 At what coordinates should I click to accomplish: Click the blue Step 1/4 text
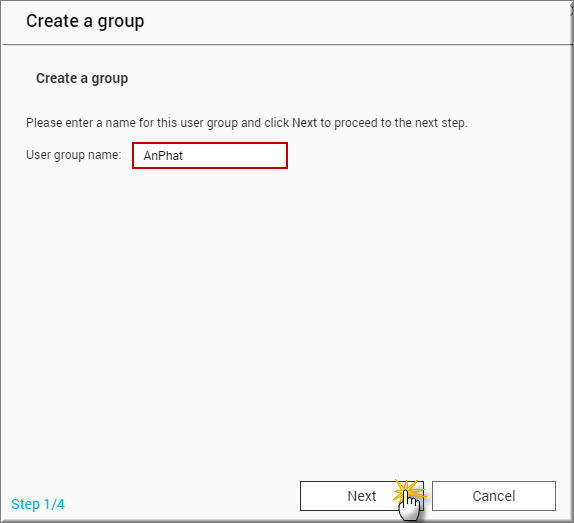[38, 504]
